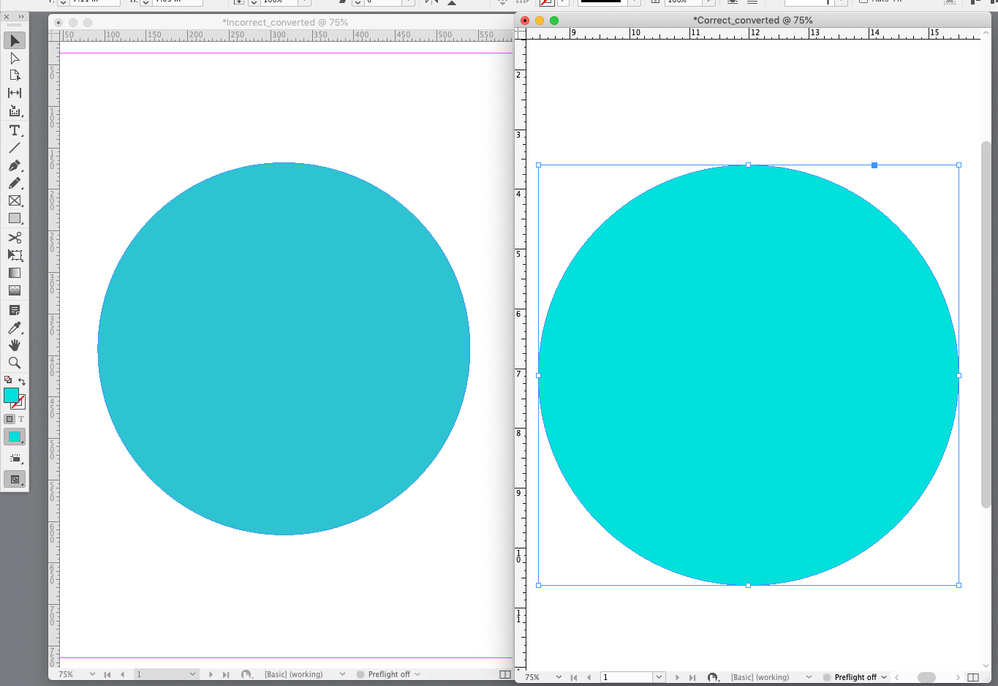Click the *Correct_converted @ 75% title bar

coord(752,20)
